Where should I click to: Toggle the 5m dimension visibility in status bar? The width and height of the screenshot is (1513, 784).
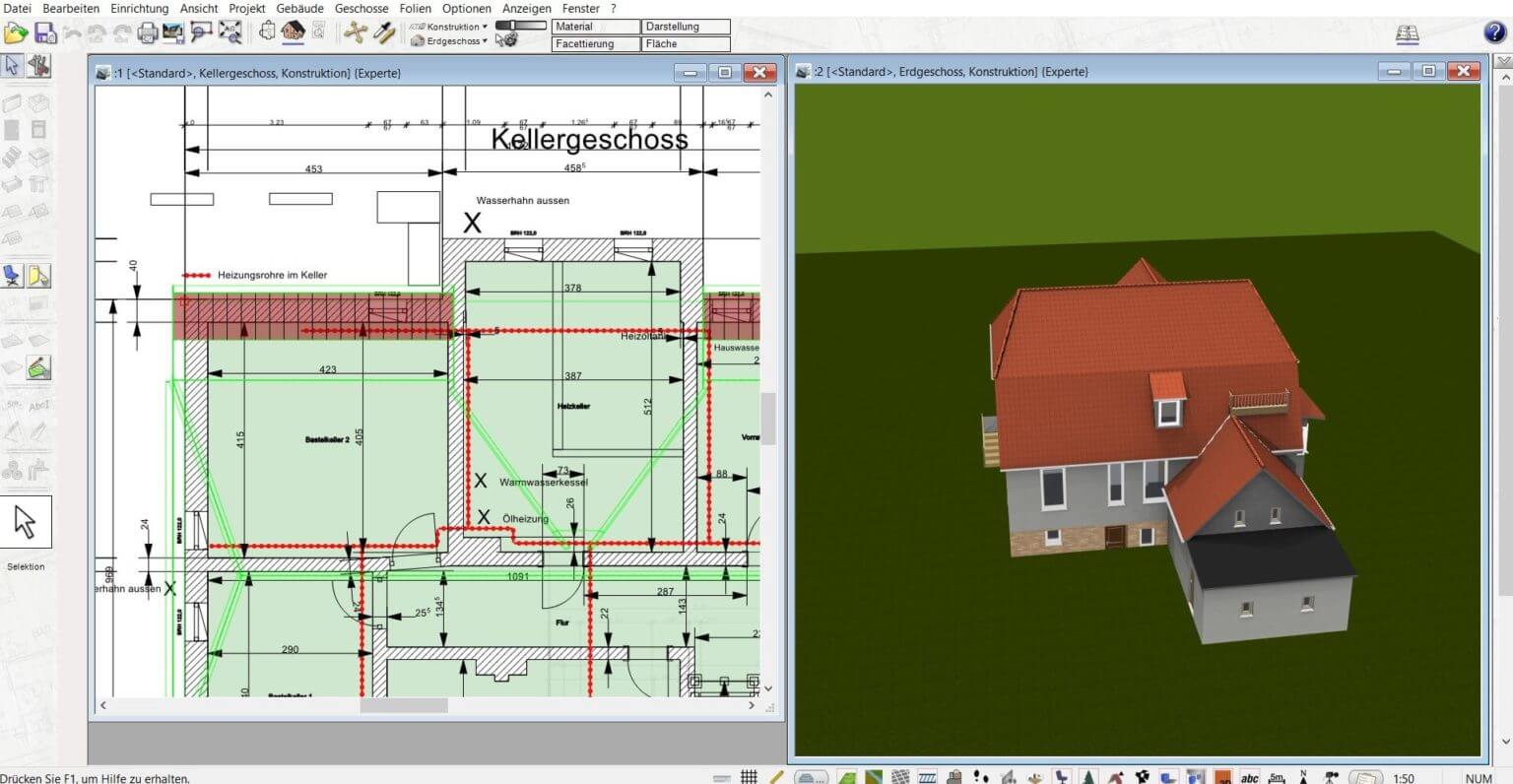click(x=1277, y=776)
